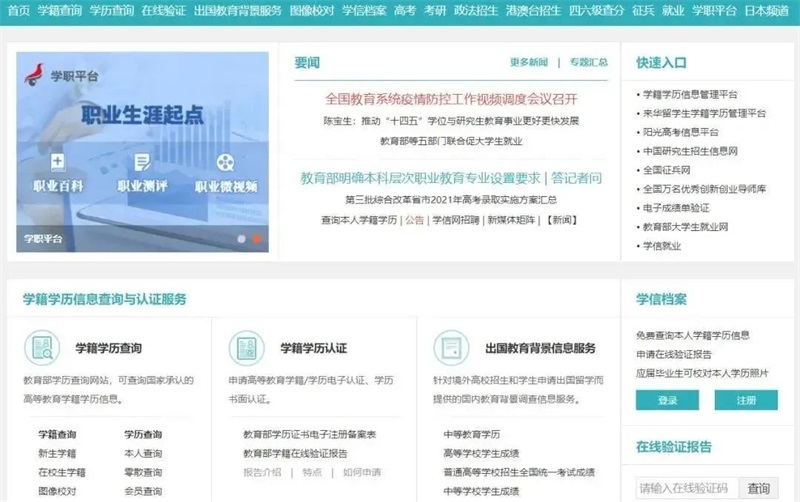Click the 出国教育背景信息服务 icon
The width and height of the screenshot is (800, 502).
451,348
